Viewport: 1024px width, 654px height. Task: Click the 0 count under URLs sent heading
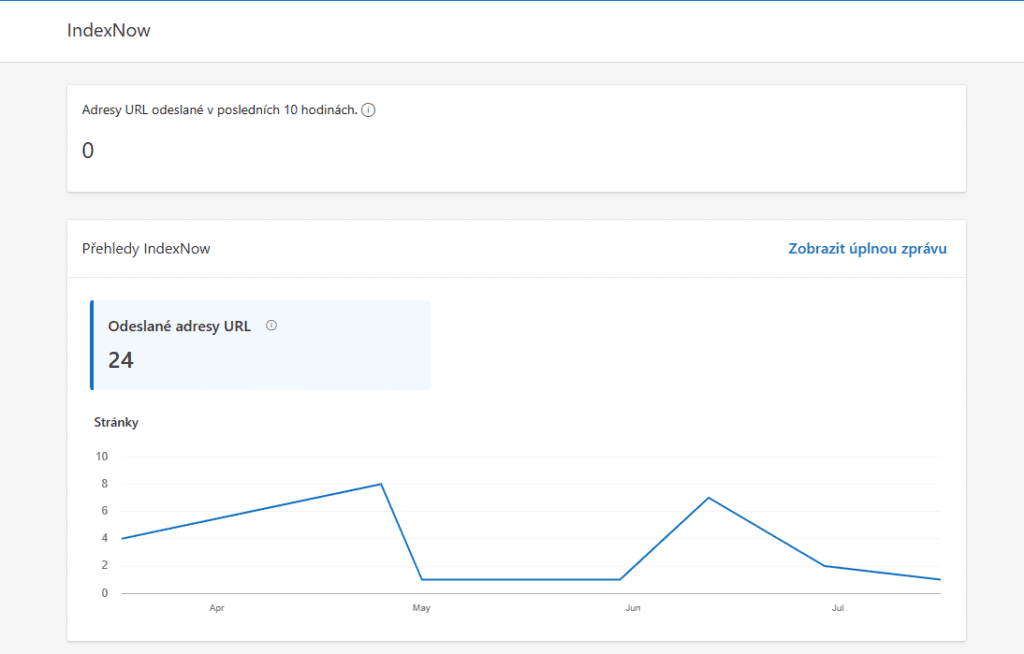[88, 151]
